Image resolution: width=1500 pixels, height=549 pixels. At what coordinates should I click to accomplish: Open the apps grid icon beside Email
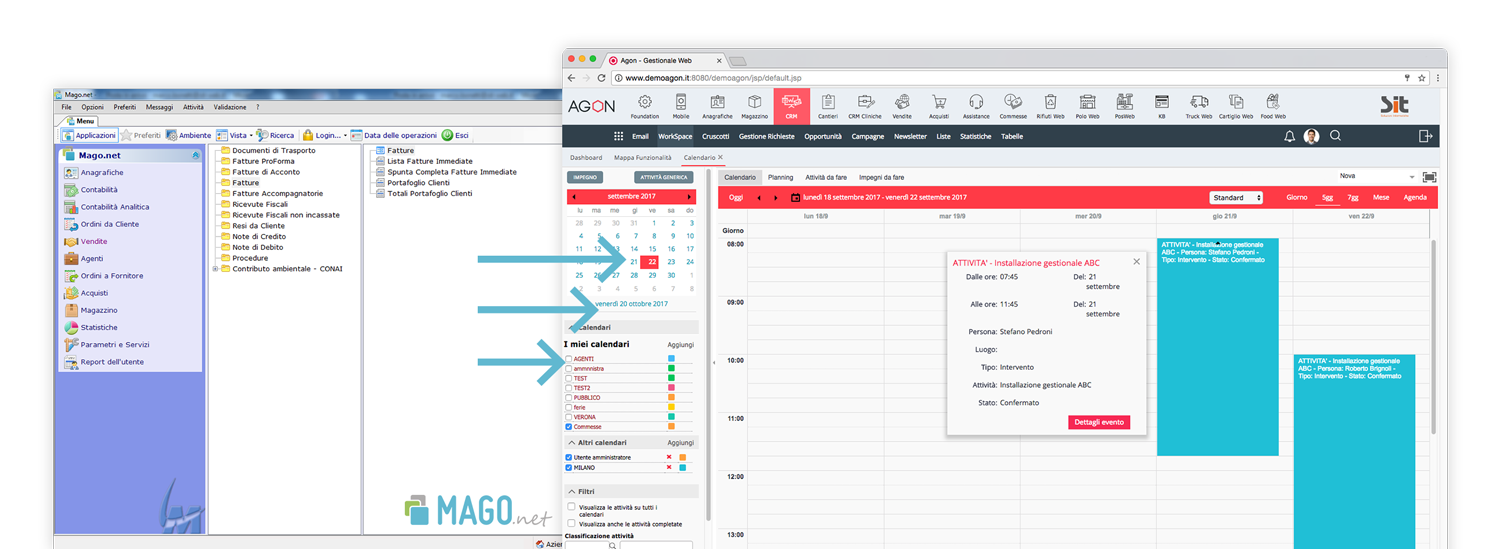[x=618, y=136]
